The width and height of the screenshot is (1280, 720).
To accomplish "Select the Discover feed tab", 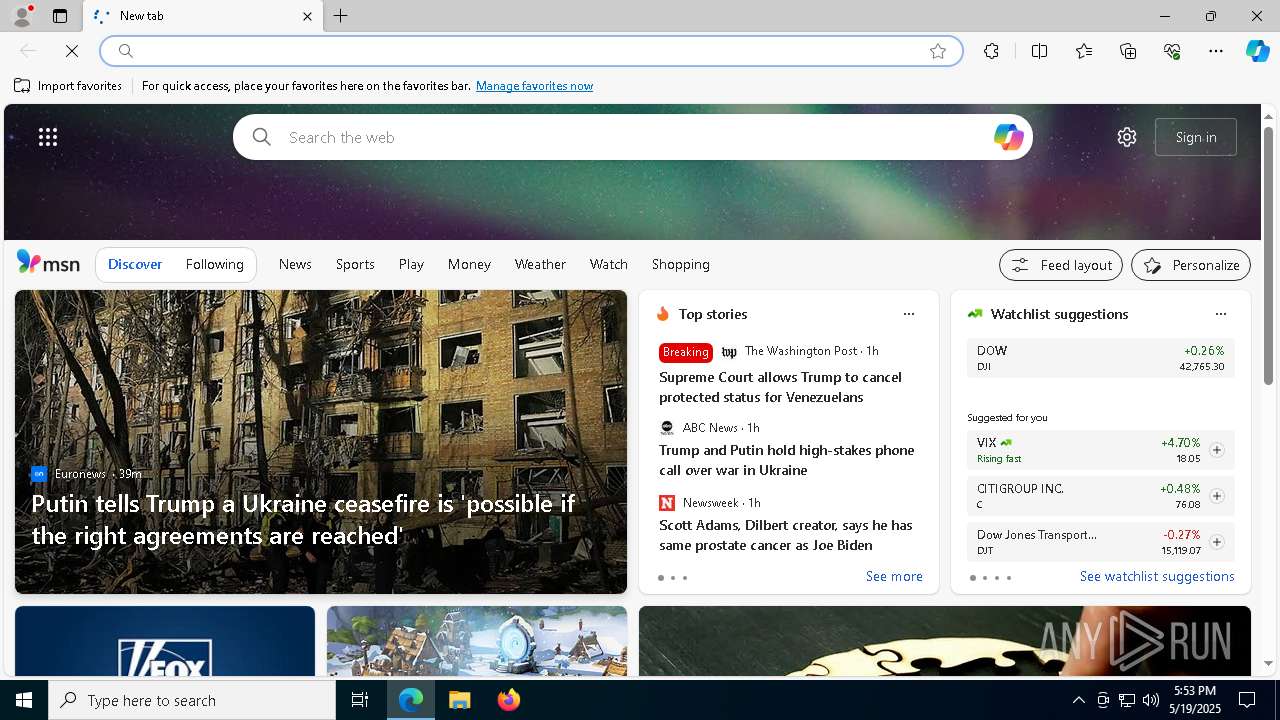I will (135, 264).
